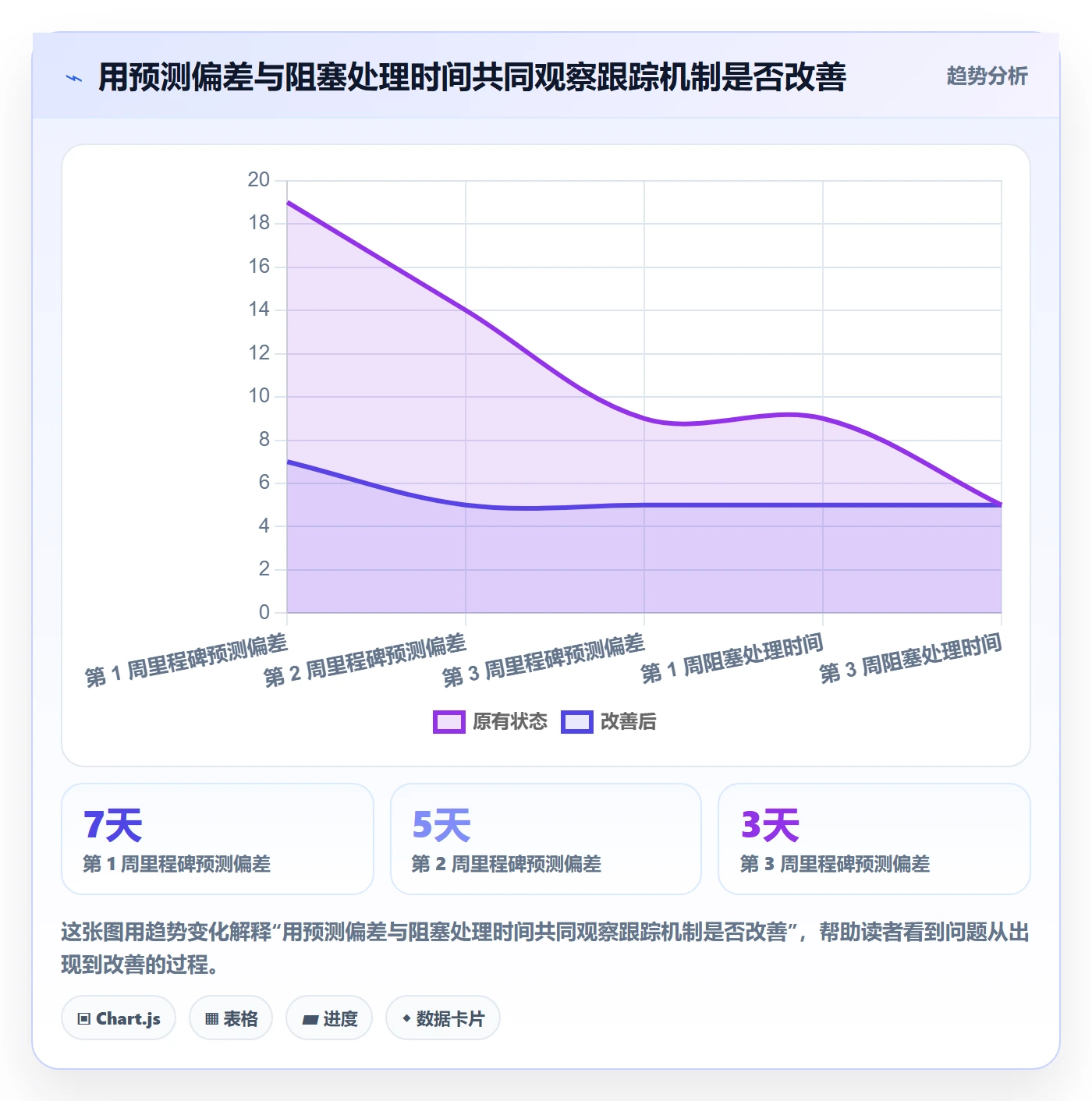The width and height of the screenshot is (1092, 1101).
Task: Click x-axis label 第 1 周阻塞处理时间
Action: 732,660
